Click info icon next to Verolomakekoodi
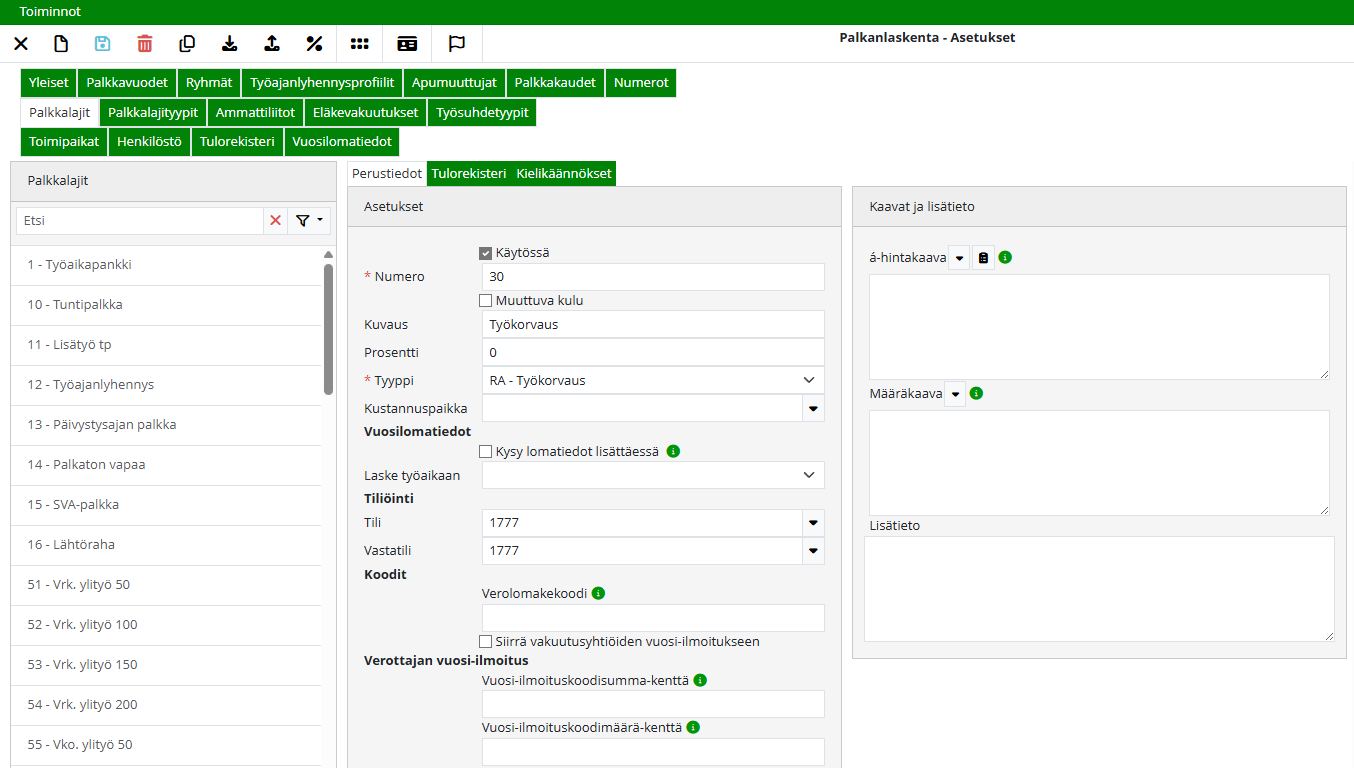The height and width of the screenshot is (768, 1354). pyautogui.click(x=598, y=593)
